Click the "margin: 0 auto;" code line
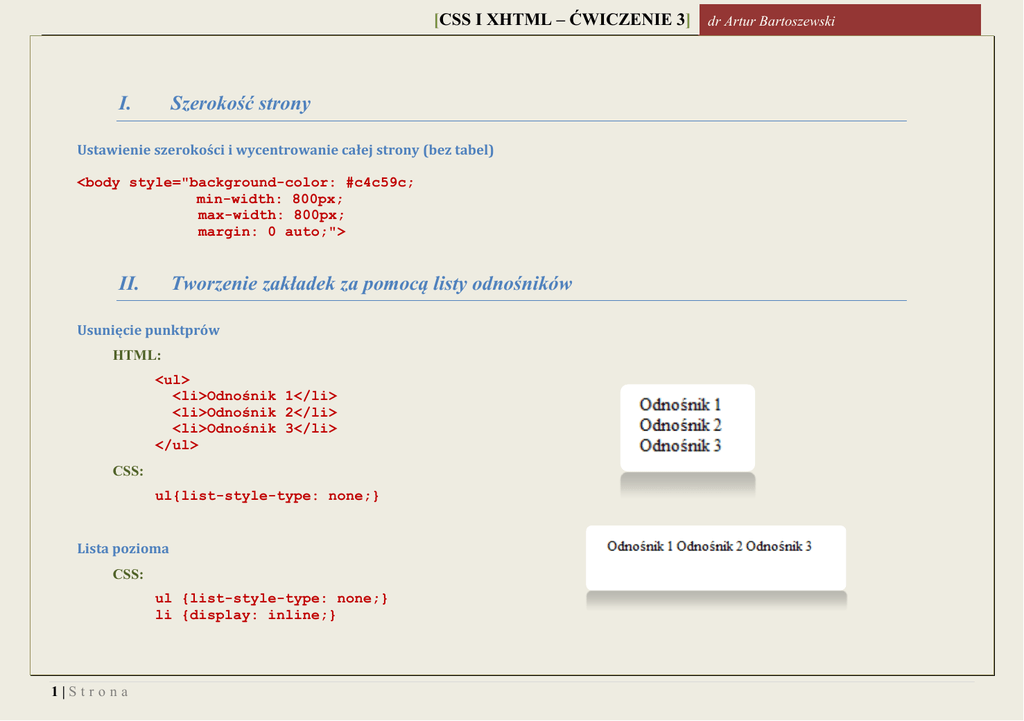 click(271, 231)
